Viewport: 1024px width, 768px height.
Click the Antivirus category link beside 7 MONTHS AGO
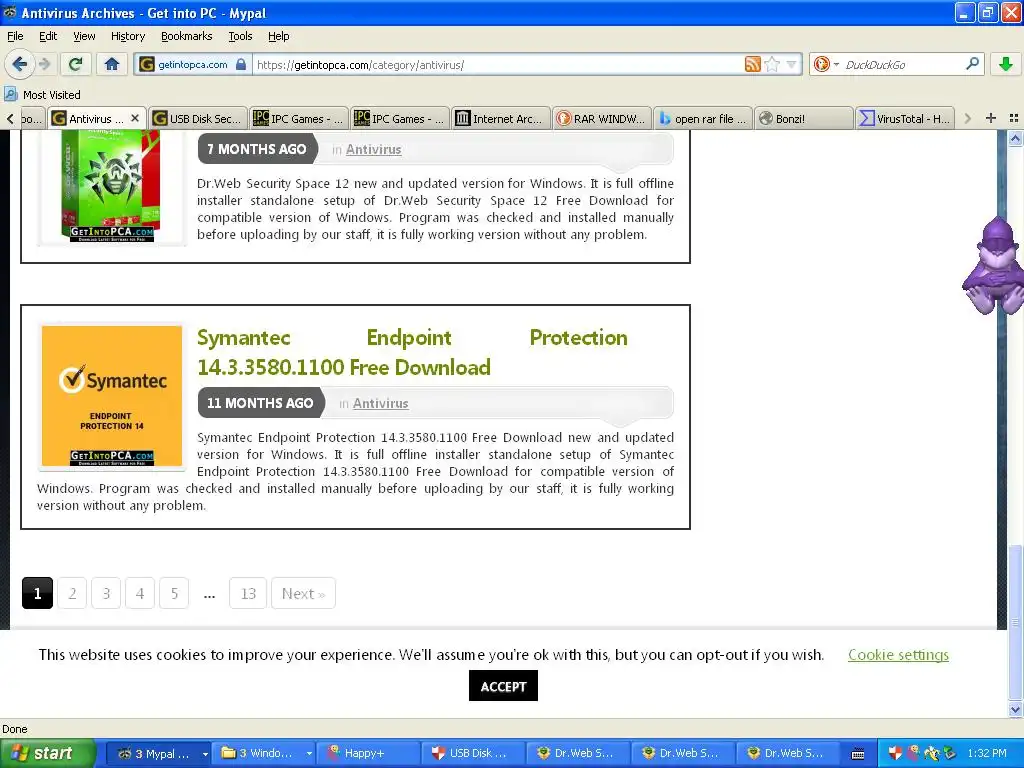[374, 149]
